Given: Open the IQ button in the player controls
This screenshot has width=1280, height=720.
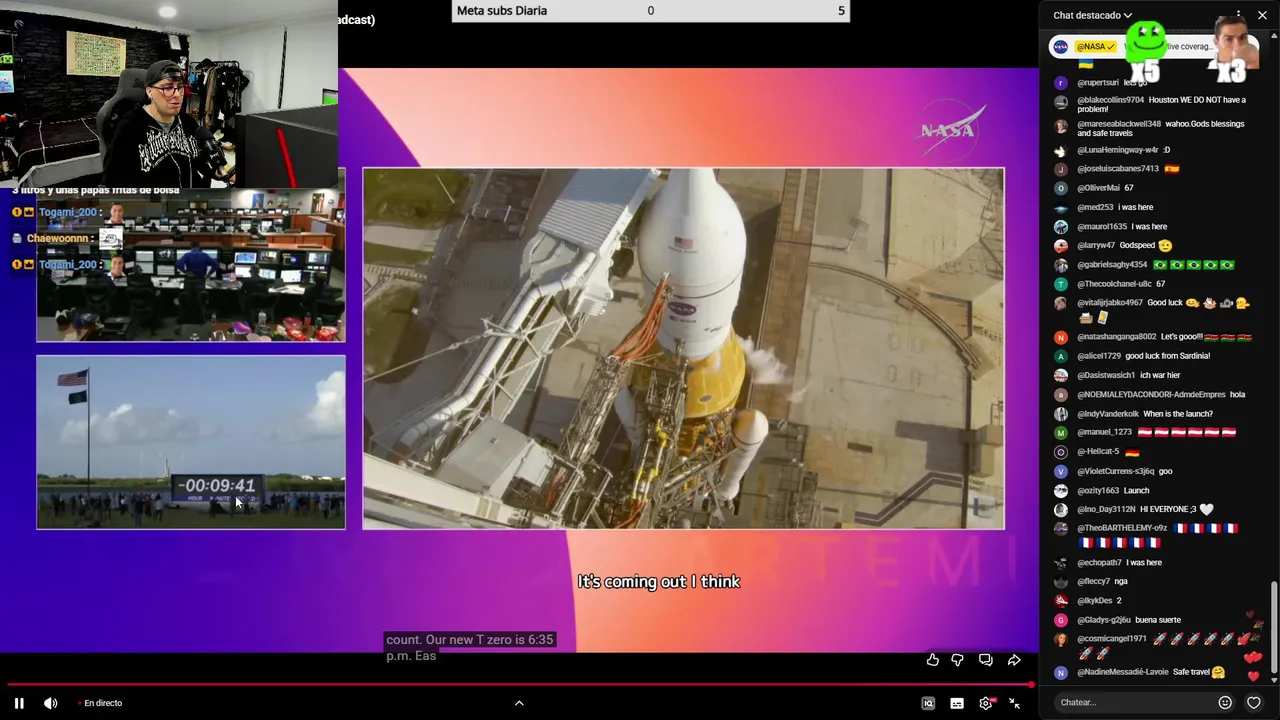Looking at the screenshot, I should pyautogui.click(x=928, y=703).
